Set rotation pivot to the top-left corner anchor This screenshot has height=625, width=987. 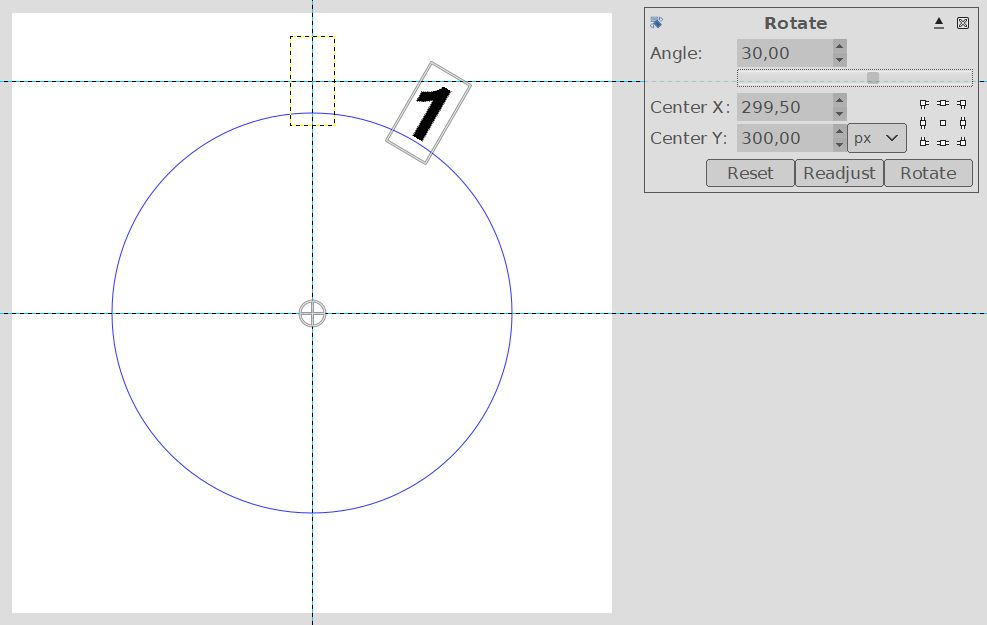[924, 103]
